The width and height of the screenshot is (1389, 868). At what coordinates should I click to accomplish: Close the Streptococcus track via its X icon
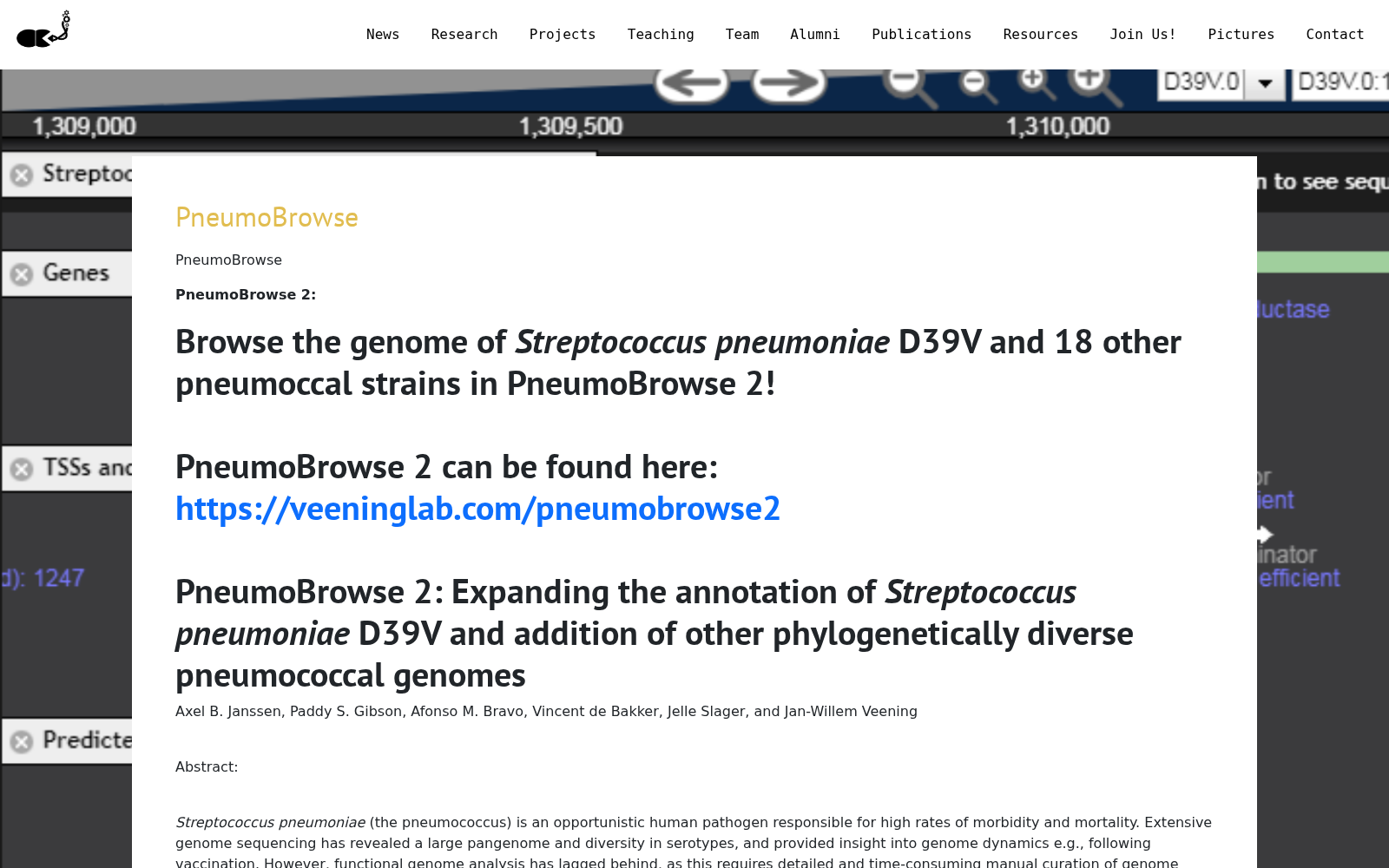tap(22, 174)
